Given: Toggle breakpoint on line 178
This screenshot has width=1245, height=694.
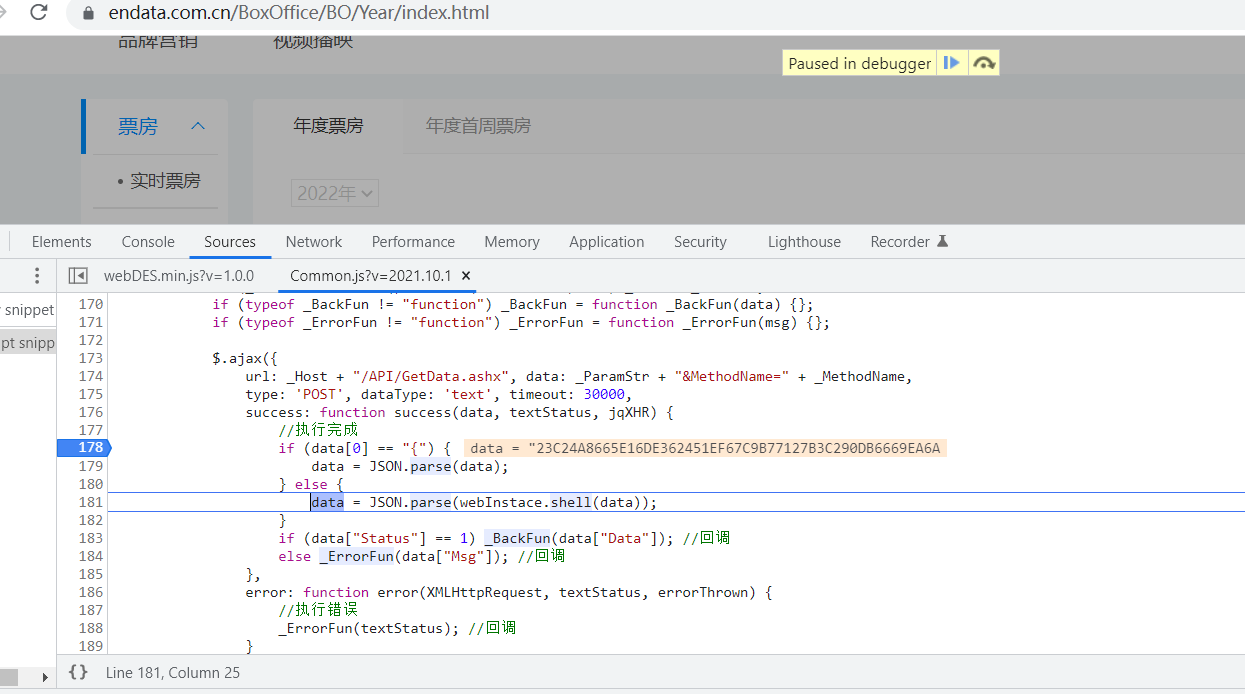Looking at the screenshot, I should (84, 448).
